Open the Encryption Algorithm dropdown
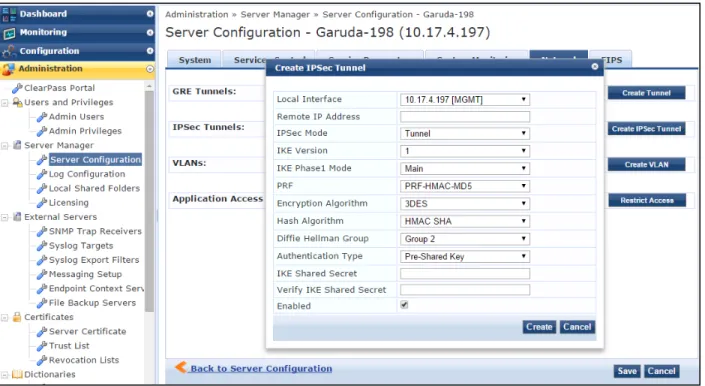The height and width of the screenshot is (386, 705). click(x=465, y=204)
